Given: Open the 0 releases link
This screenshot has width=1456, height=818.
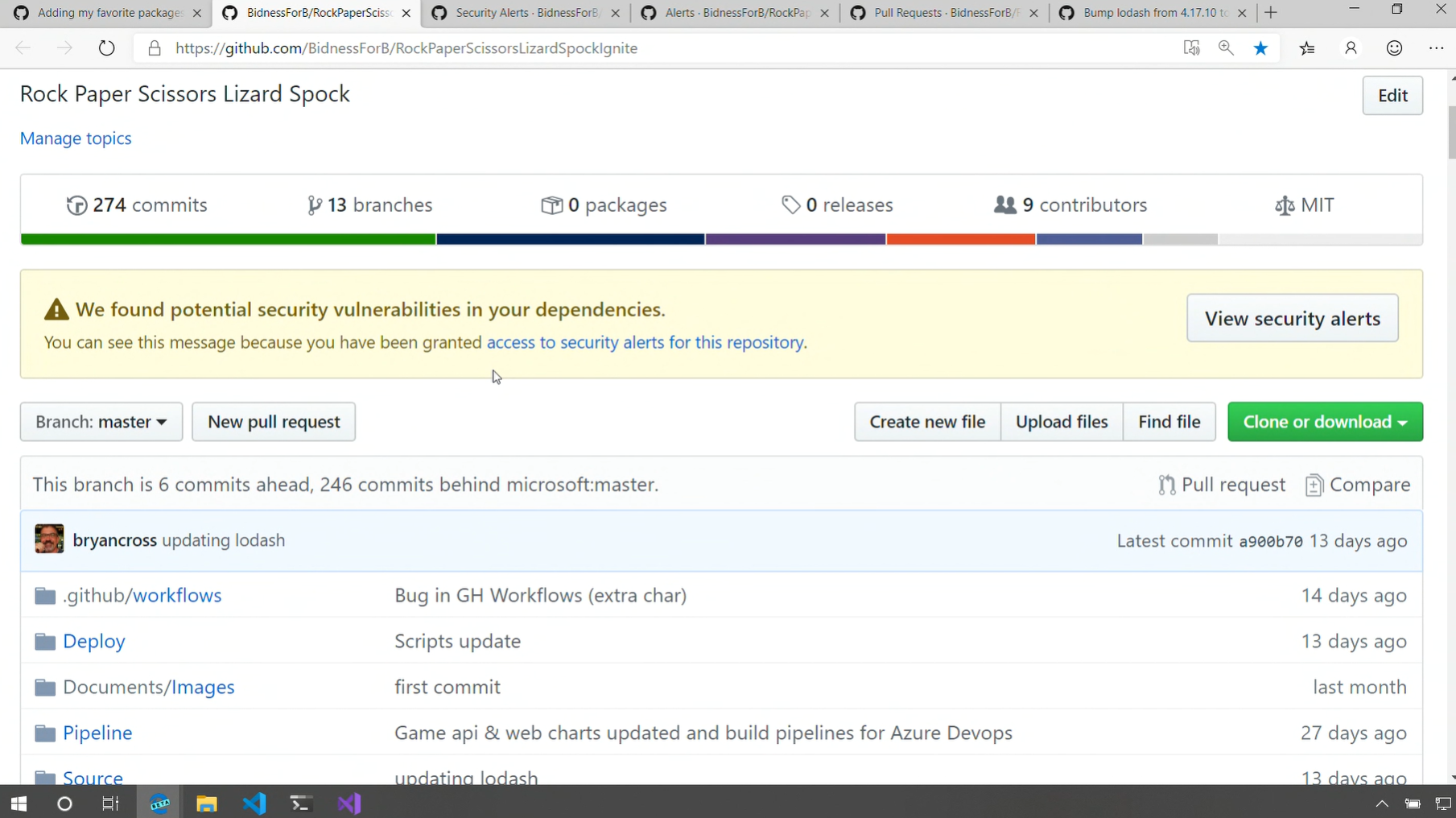Looking at the screenshot, I should [837, 205].
